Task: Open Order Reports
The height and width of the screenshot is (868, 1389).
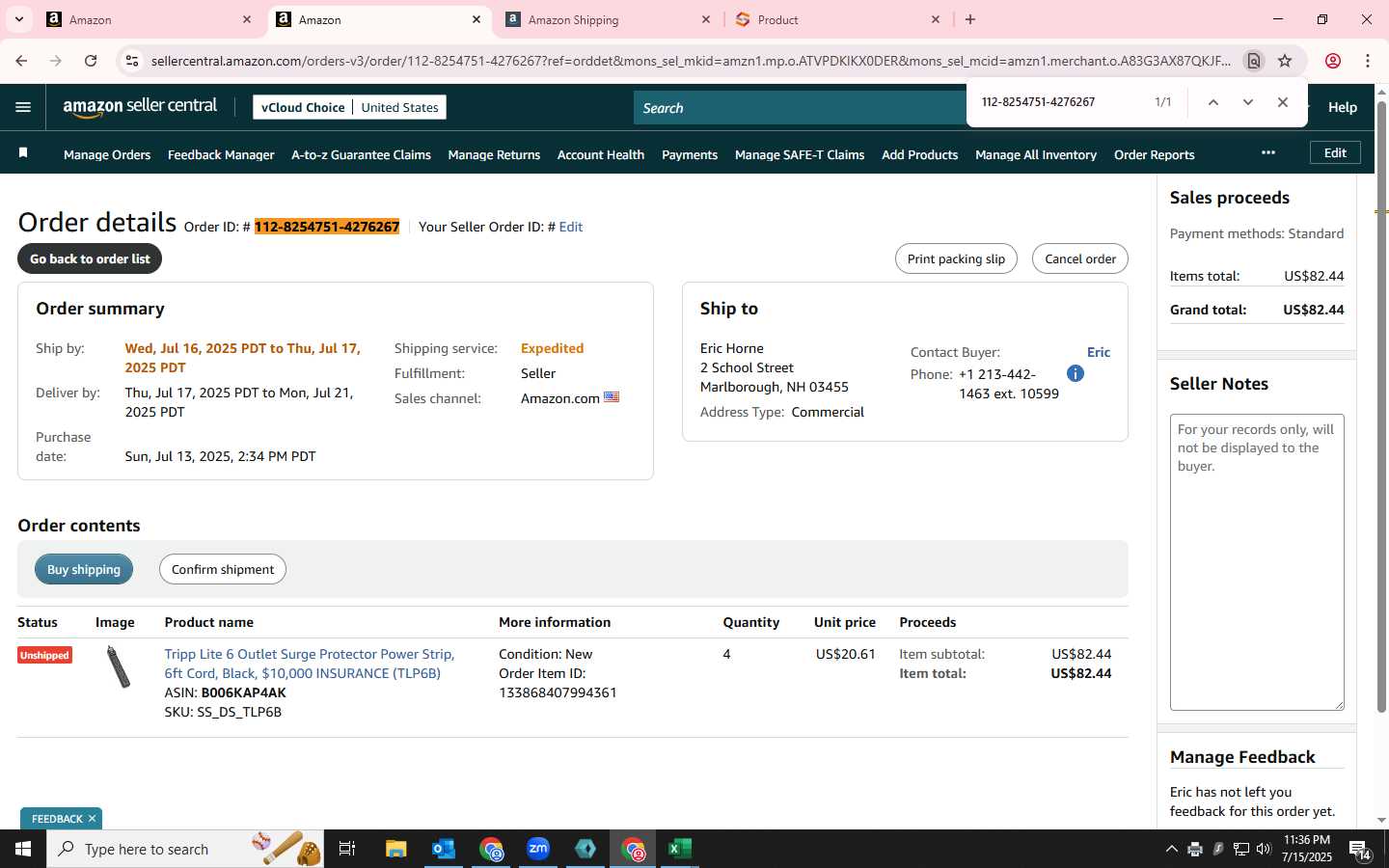Action: point(1154,154)
